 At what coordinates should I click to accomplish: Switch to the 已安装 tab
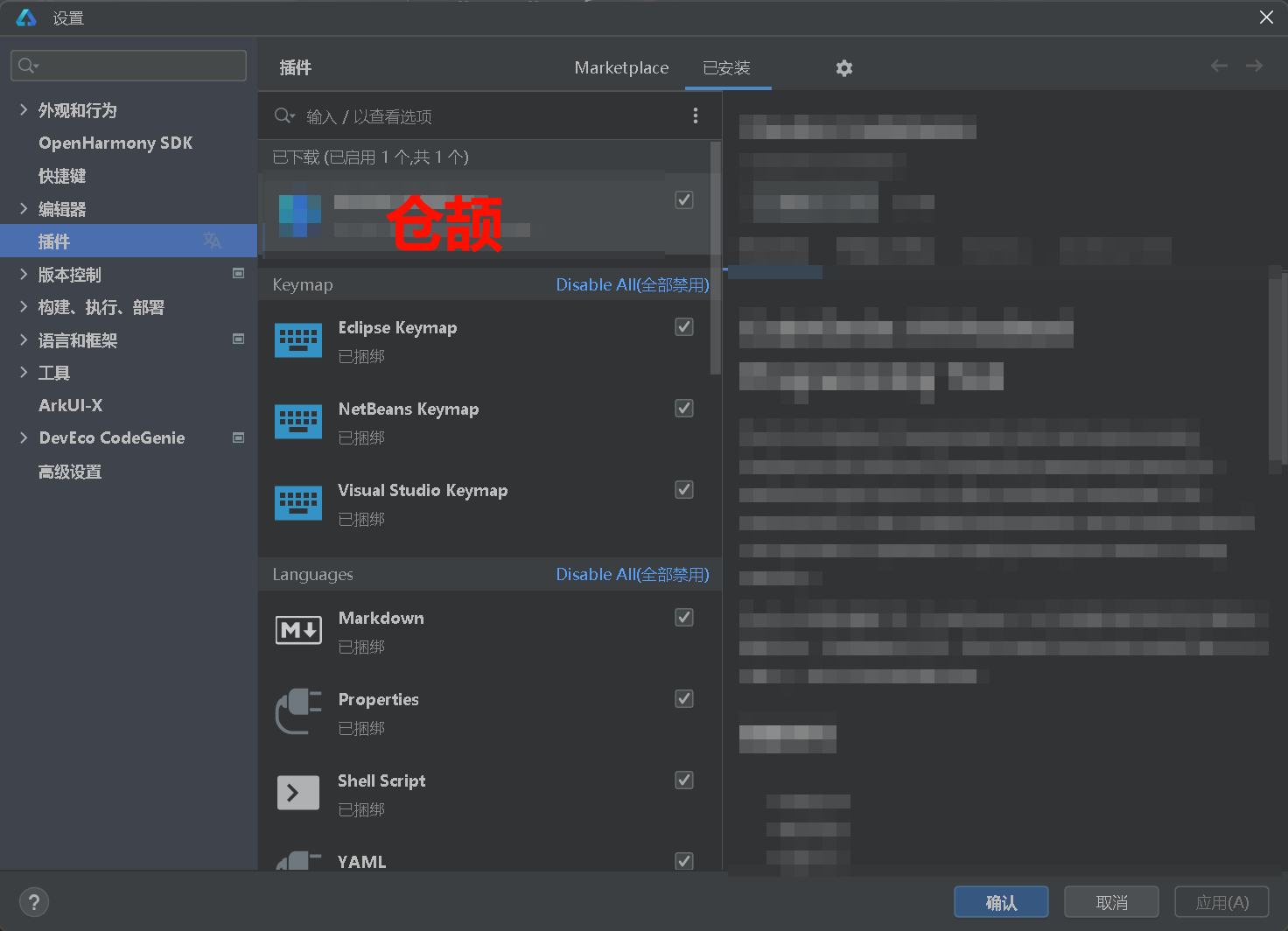coord(726,68)
